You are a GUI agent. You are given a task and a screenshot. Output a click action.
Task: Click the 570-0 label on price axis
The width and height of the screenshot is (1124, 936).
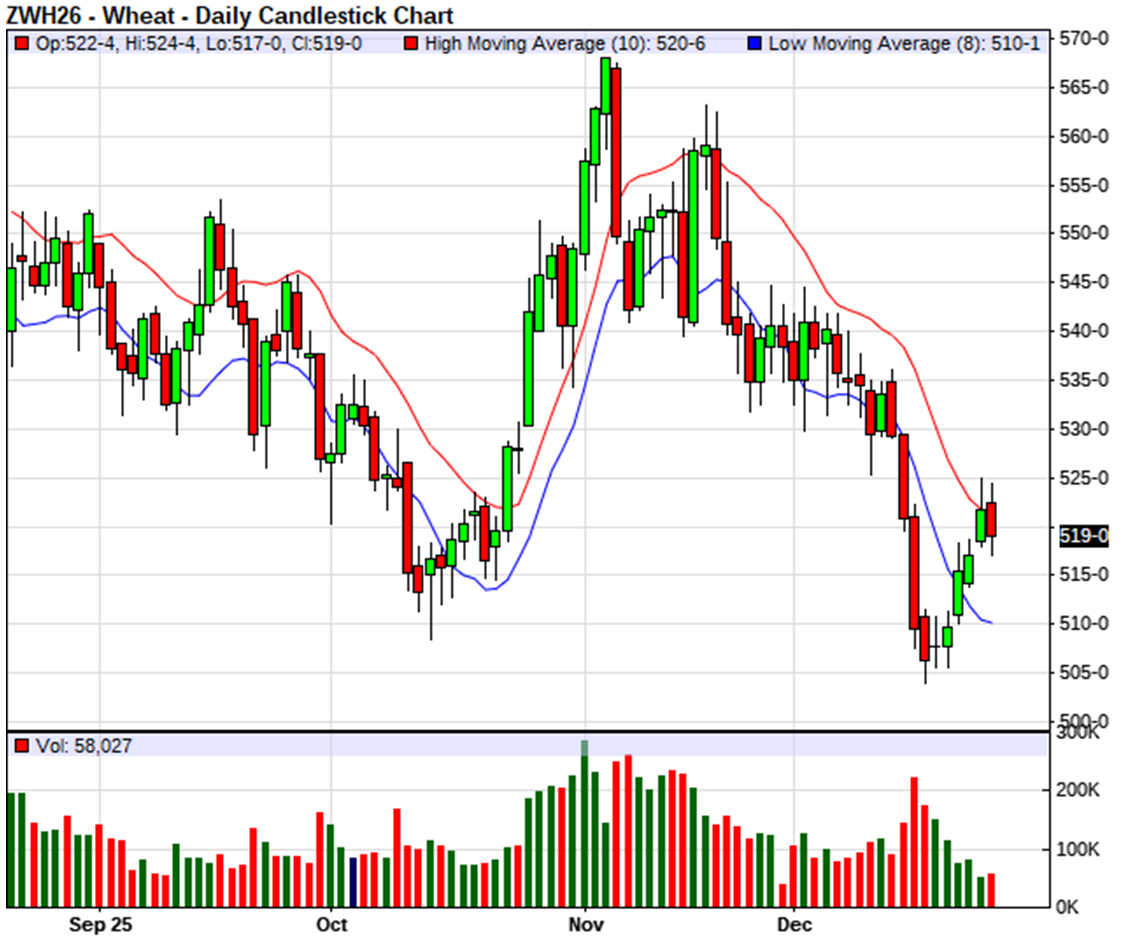(1083, 39)
